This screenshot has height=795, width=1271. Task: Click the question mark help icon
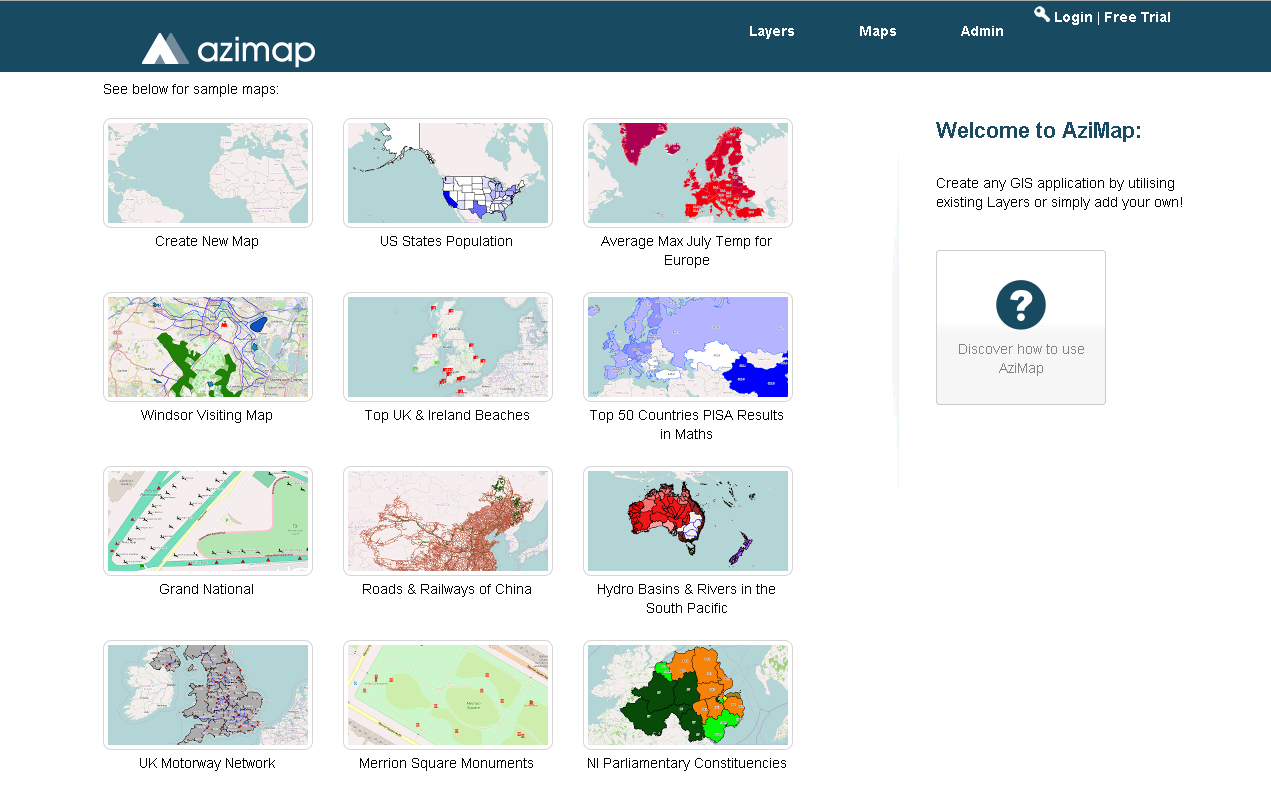[x=1020, y=304]
